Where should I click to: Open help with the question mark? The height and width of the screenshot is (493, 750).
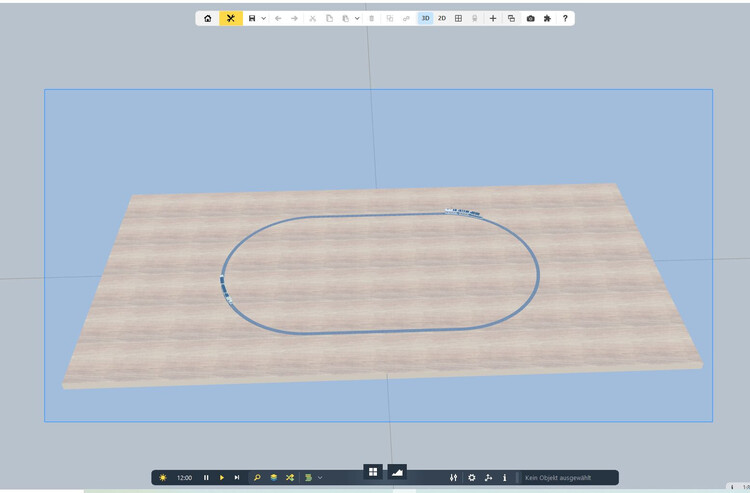coord(565,18)
